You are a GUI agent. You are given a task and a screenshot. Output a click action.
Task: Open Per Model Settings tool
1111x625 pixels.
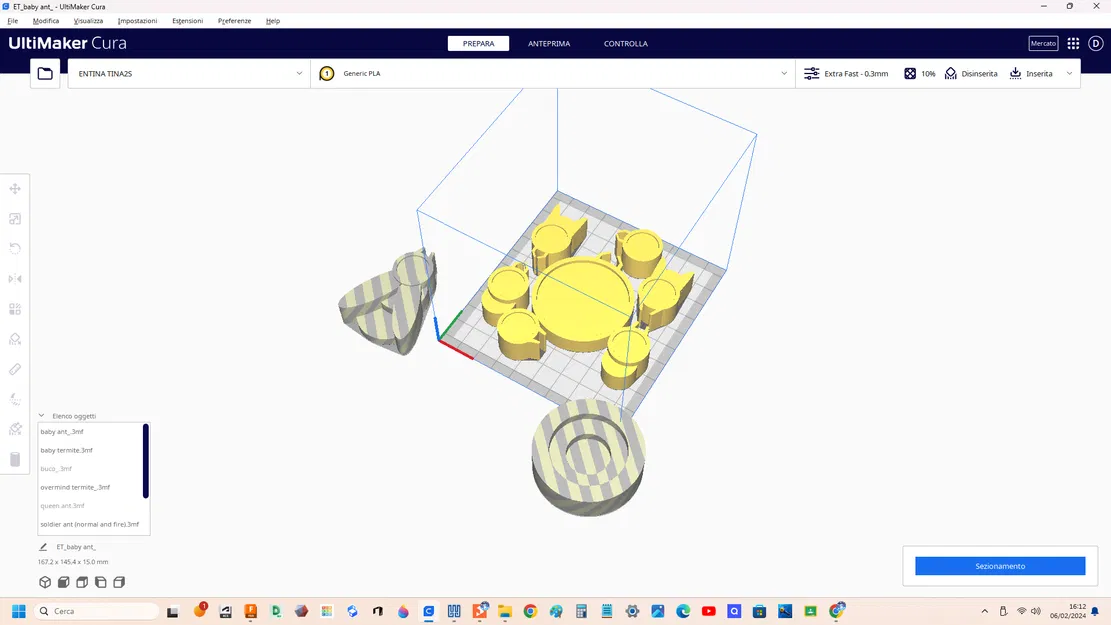(15, 308)
